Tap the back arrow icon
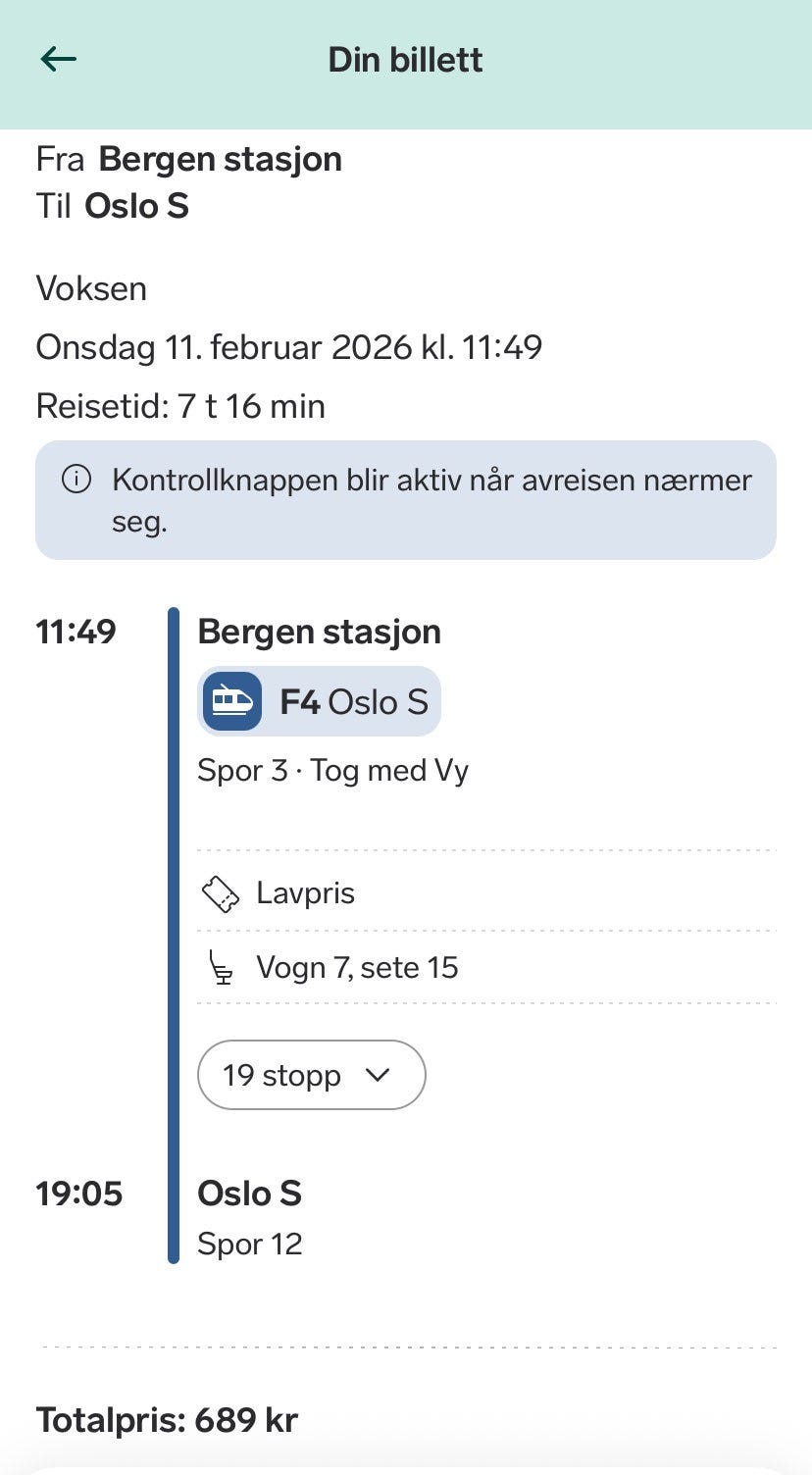Screen dimensions: 812x1475 59,60
